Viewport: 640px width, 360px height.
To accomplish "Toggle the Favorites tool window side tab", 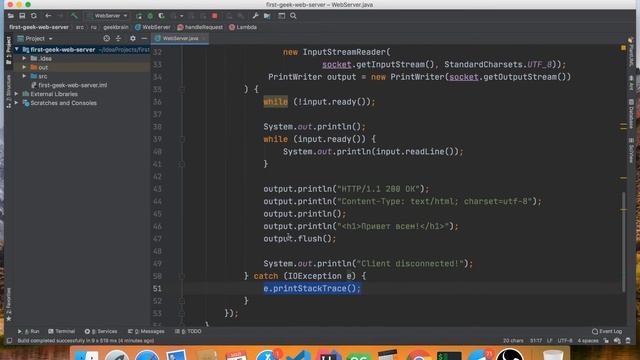I will (9, 304).
